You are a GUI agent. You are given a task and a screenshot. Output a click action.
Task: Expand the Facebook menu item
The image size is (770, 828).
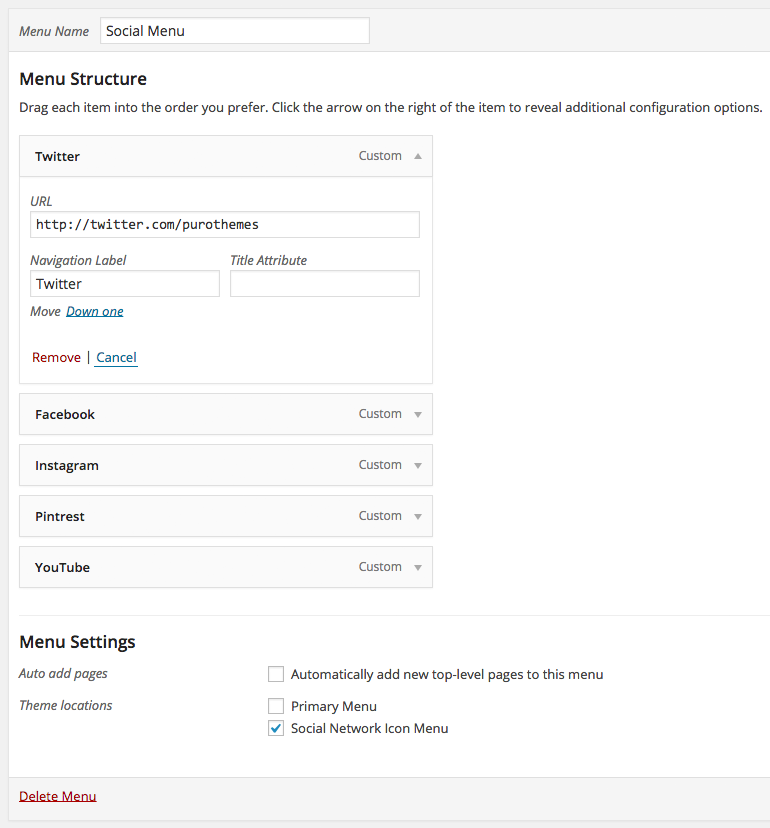[x=419, y=414]
